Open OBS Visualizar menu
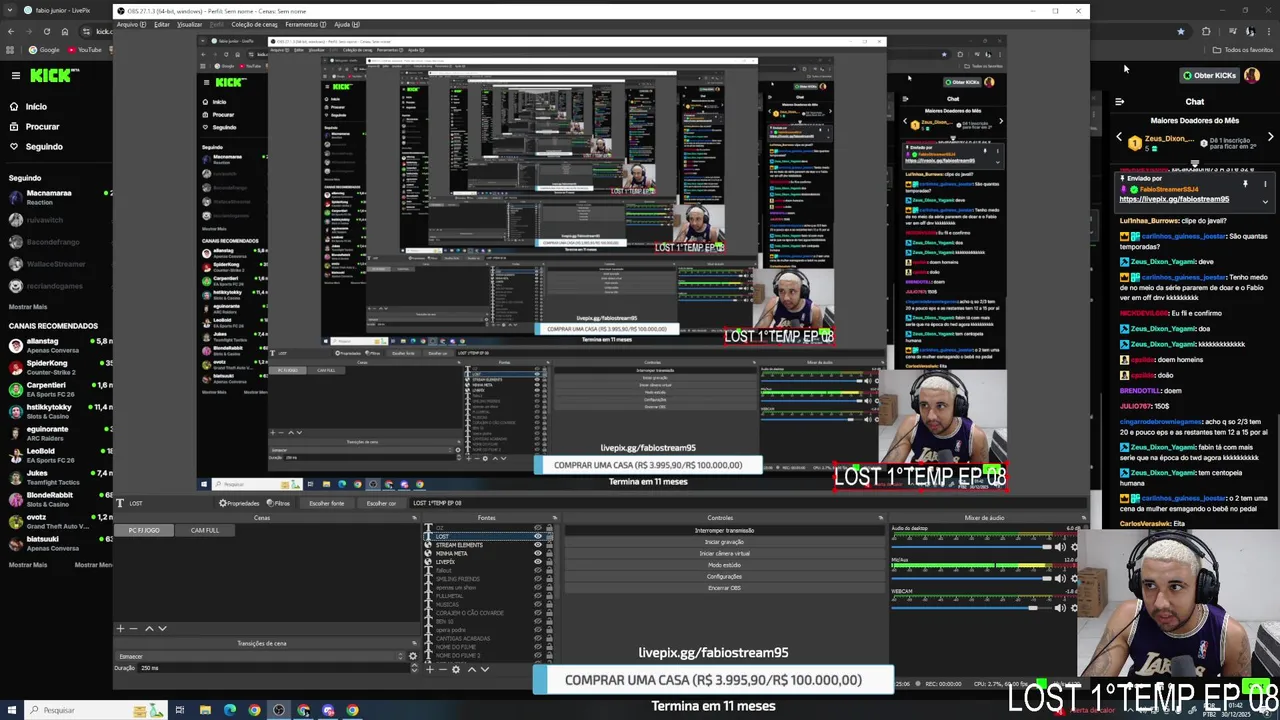 (190, 24)
